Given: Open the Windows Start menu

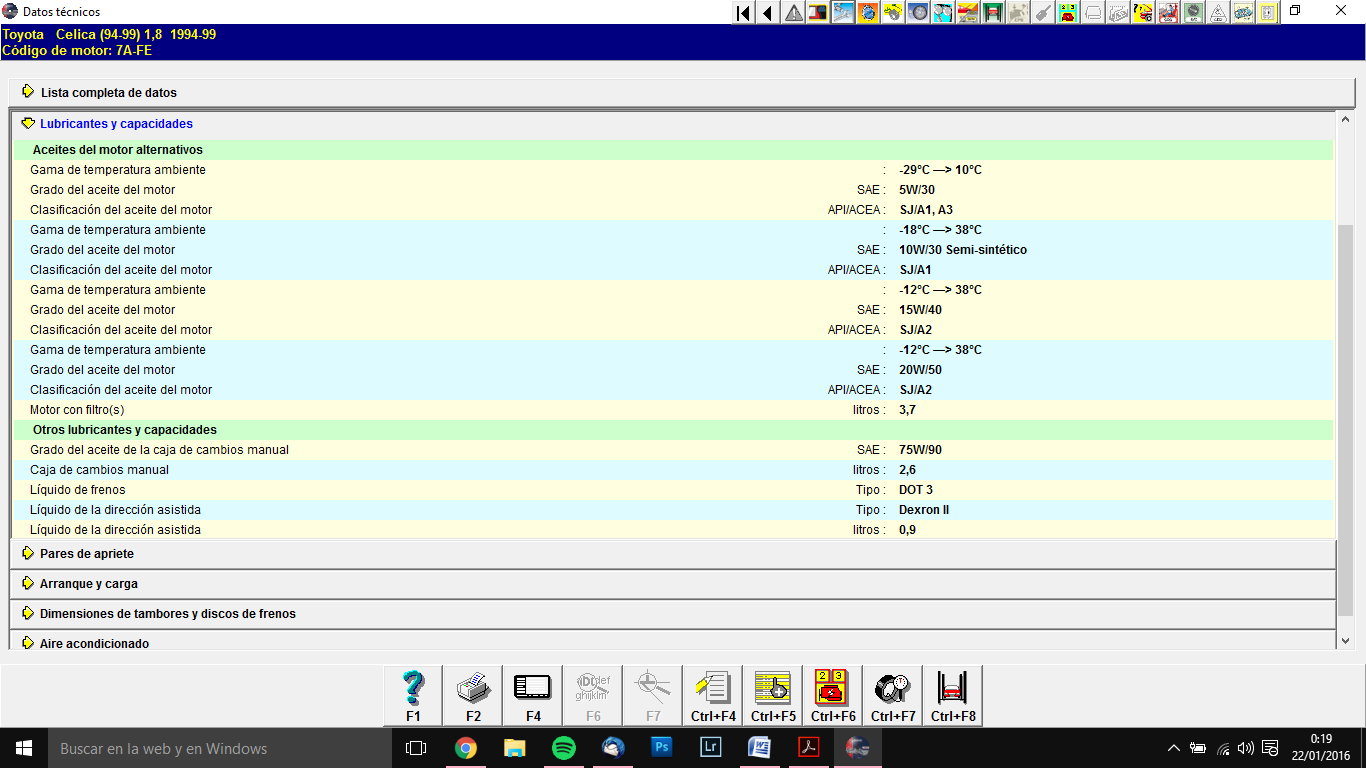Looking at the screenshot, I should pos(24,748).
